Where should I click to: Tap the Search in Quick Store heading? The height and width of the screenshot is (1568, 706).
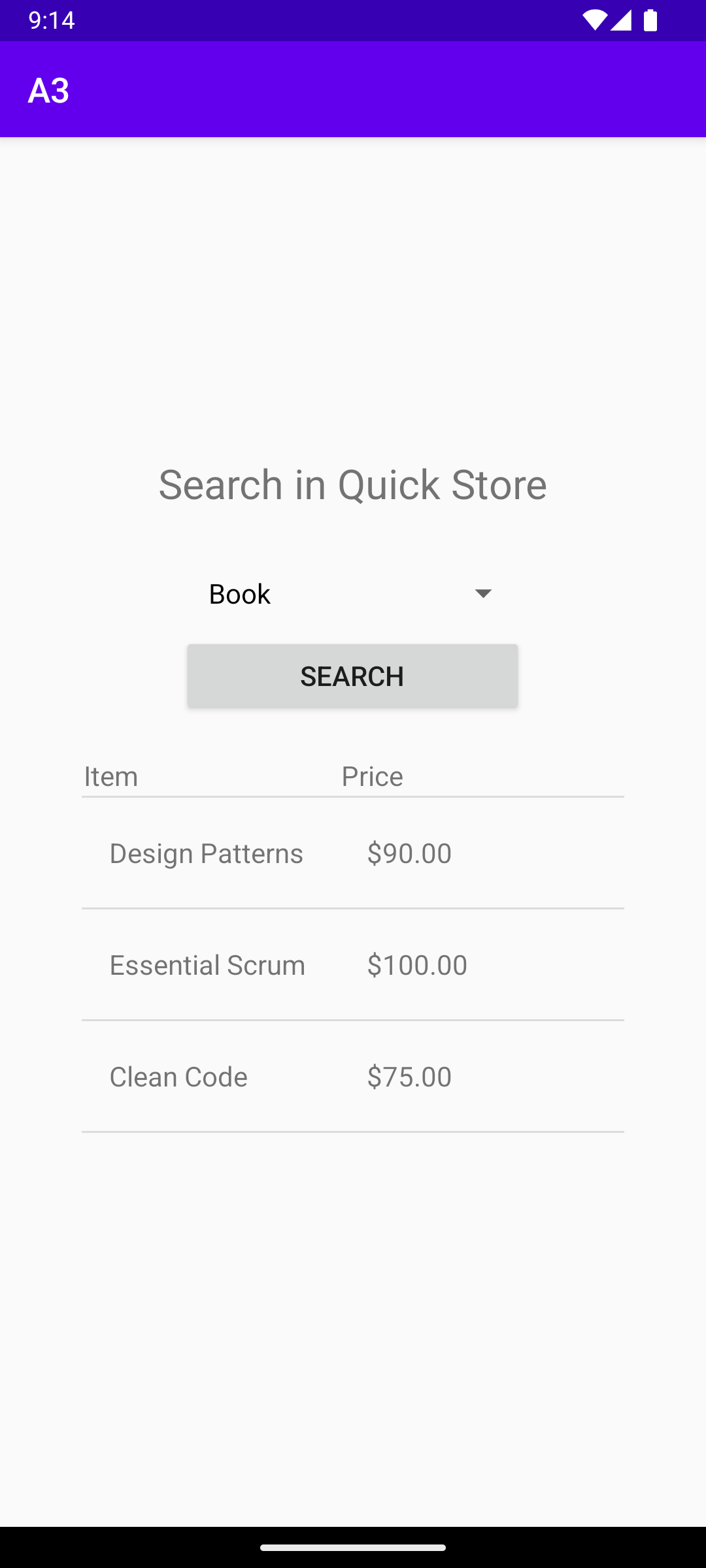(x=352, y=485)
